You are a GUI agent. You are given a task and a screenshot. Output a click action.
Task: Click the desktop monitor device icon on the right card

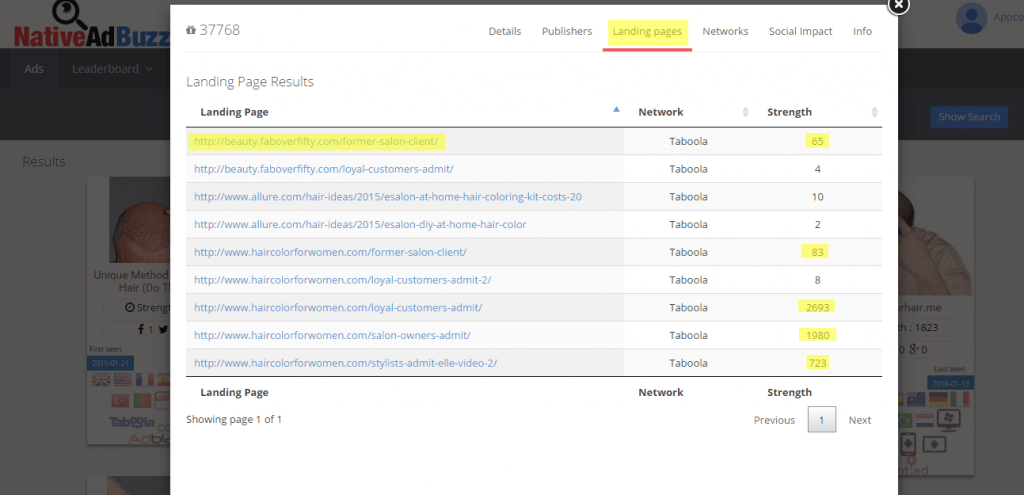coord(948,419)
